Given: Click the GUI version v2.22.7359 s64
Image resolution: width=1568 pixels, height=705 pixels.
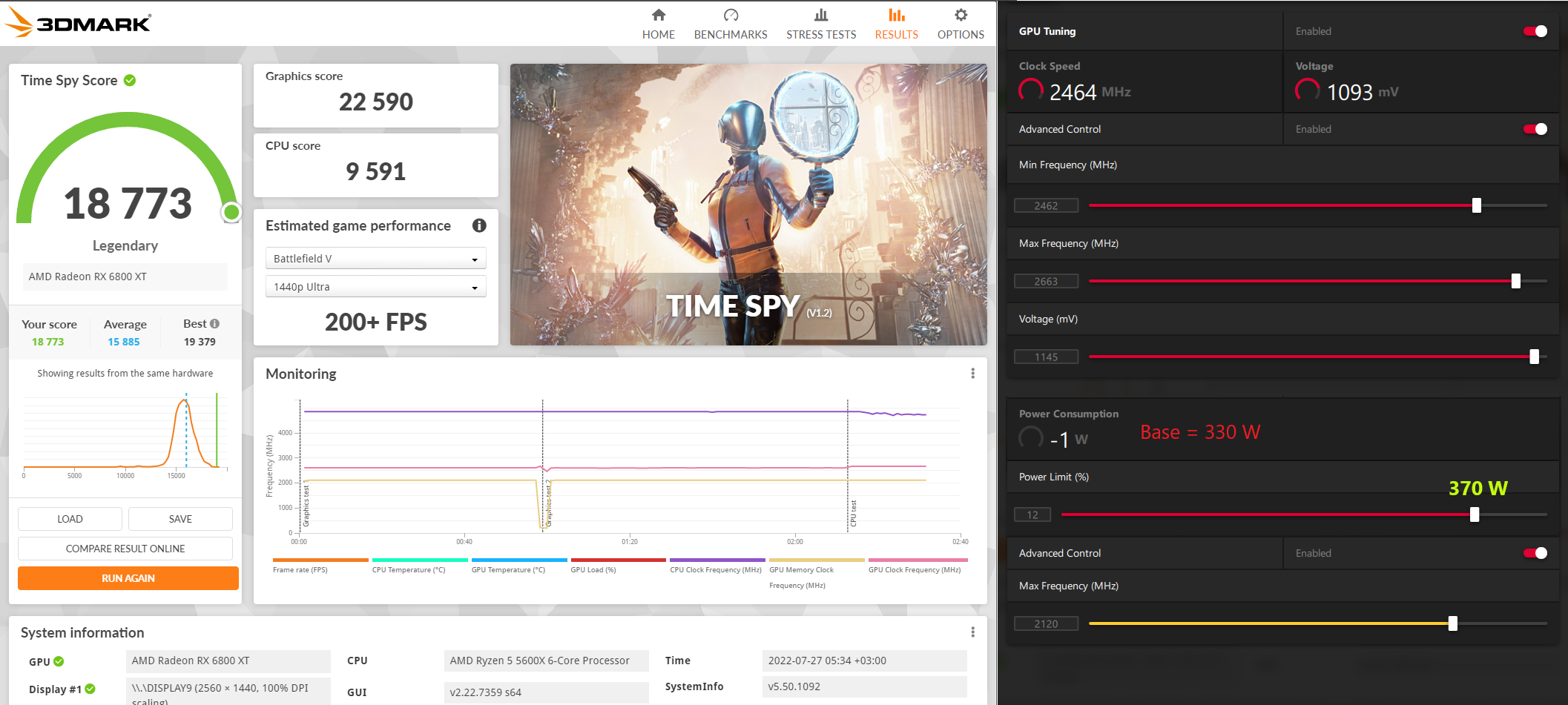Looking at the screenshot, I should [x=546, y=692].
